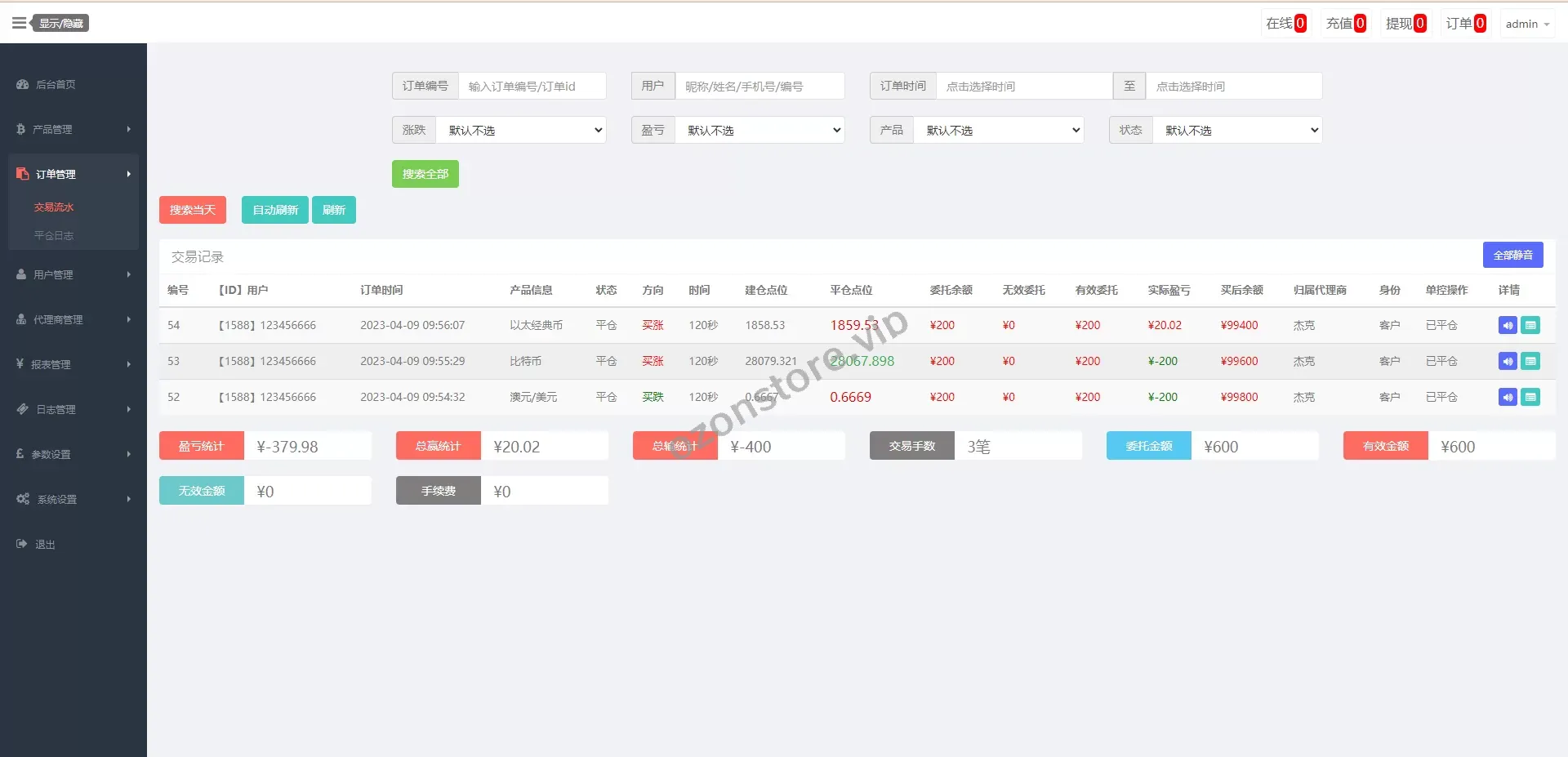Click the red 搜索当天 button
This screenshot has width=1568, height=757.
tap(193, 210)
